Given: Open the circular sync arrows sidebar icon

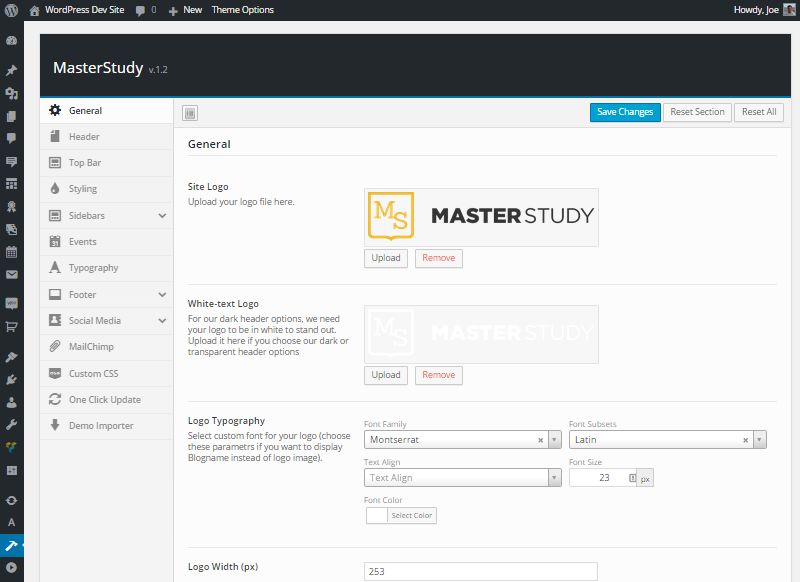Looking at the screenshot, I should click(11, 500).
